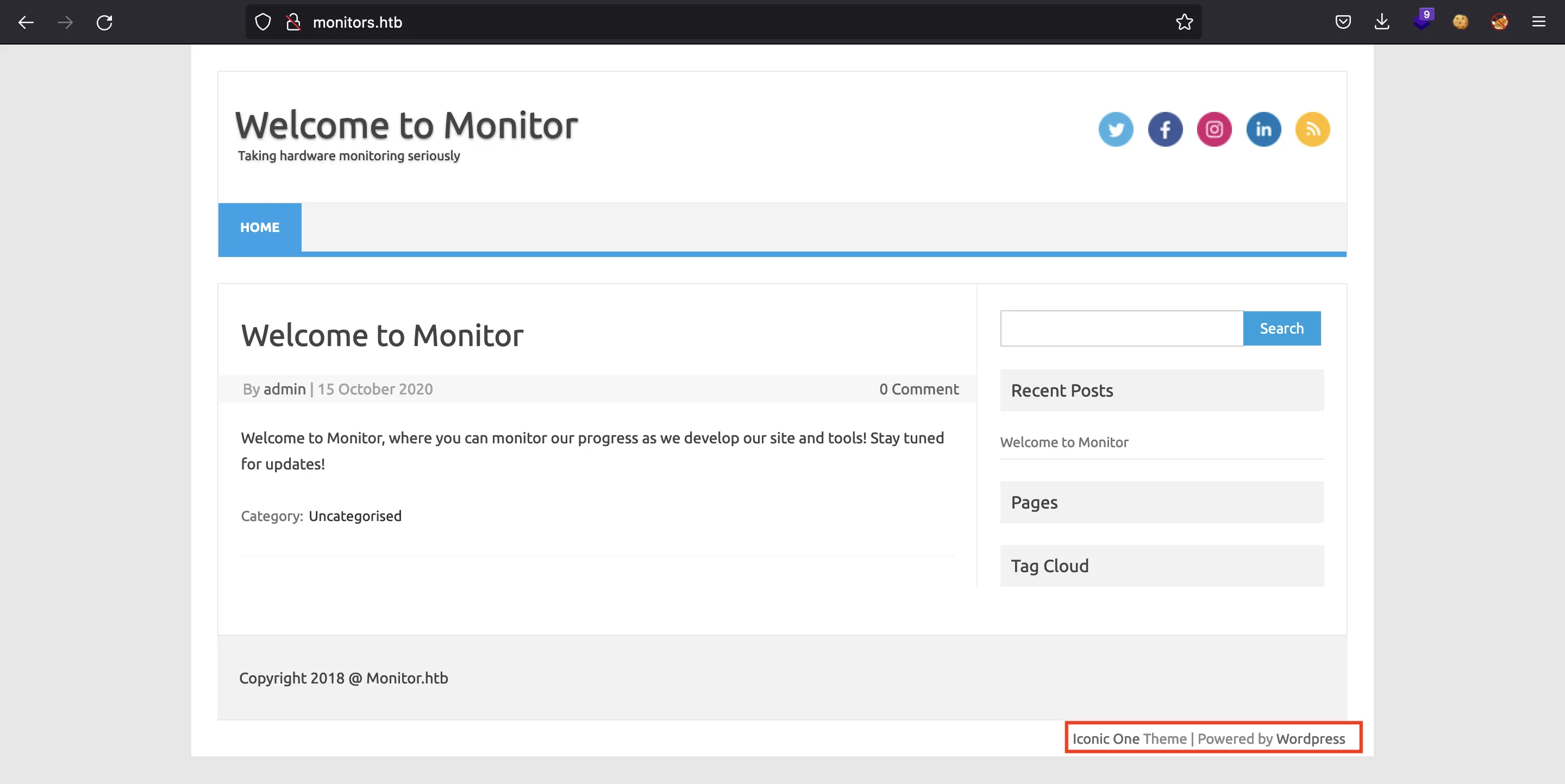Click the browser forward arrow

tap(65, 22)
